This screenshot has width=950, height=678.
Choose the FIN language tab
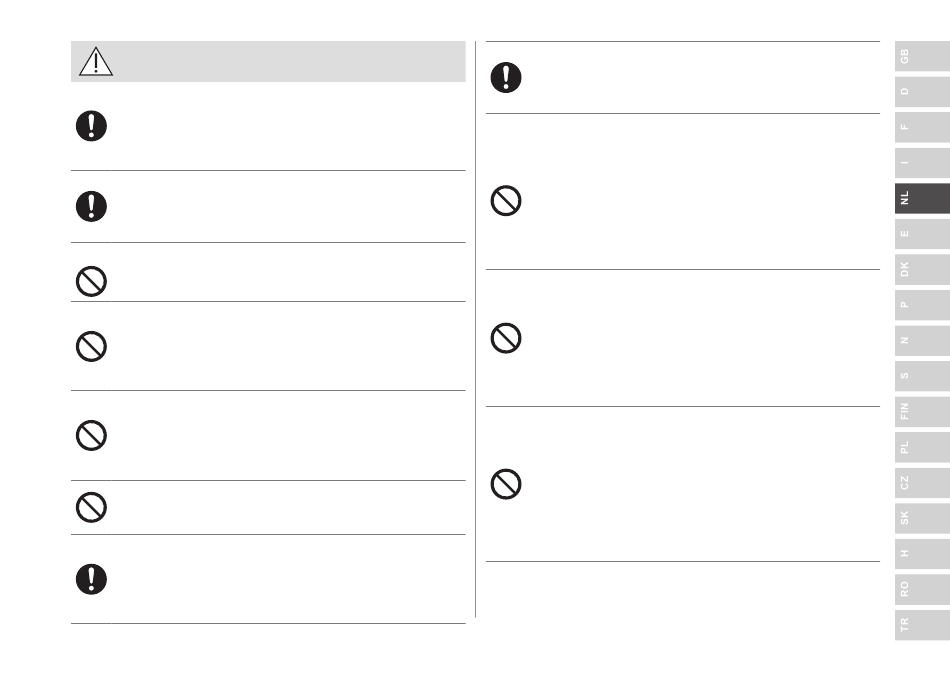(x=922, y=411)
